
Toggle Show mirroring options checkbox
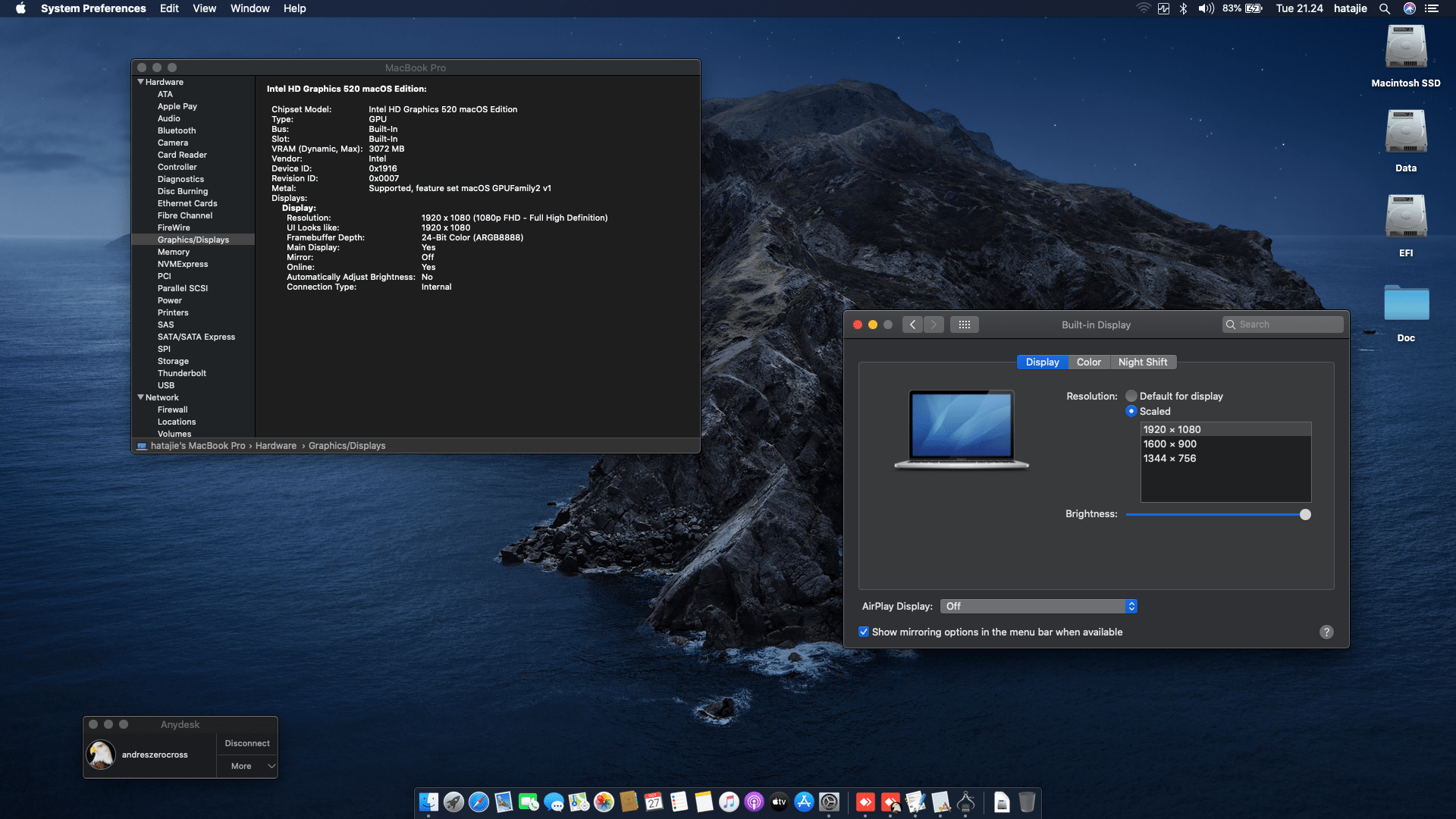tap(863, 632)
